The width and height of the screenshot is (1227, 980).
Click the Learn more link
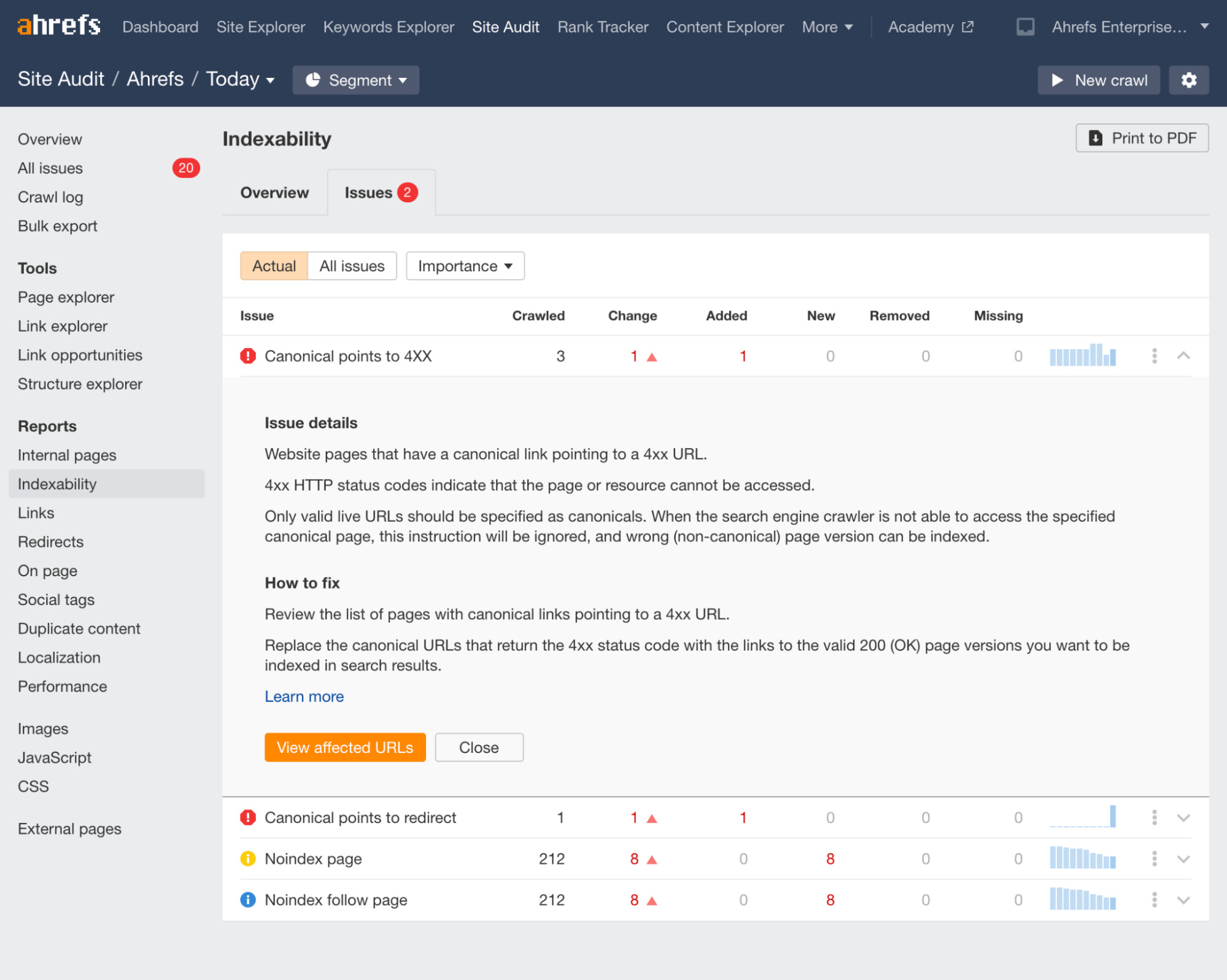(x=305, y=696)
